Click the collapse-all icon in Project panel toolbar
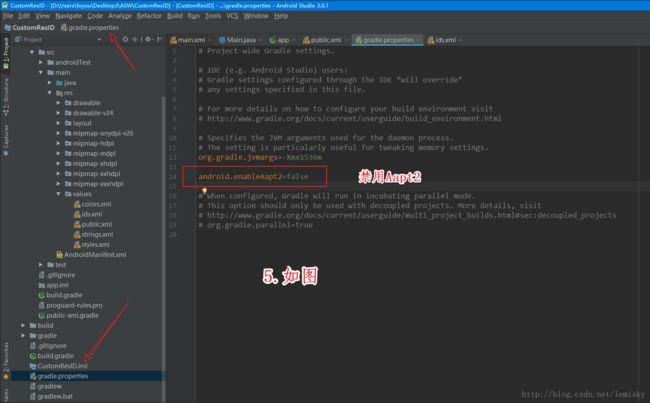This screenshot has height=403, width=650. coord(135,39)
